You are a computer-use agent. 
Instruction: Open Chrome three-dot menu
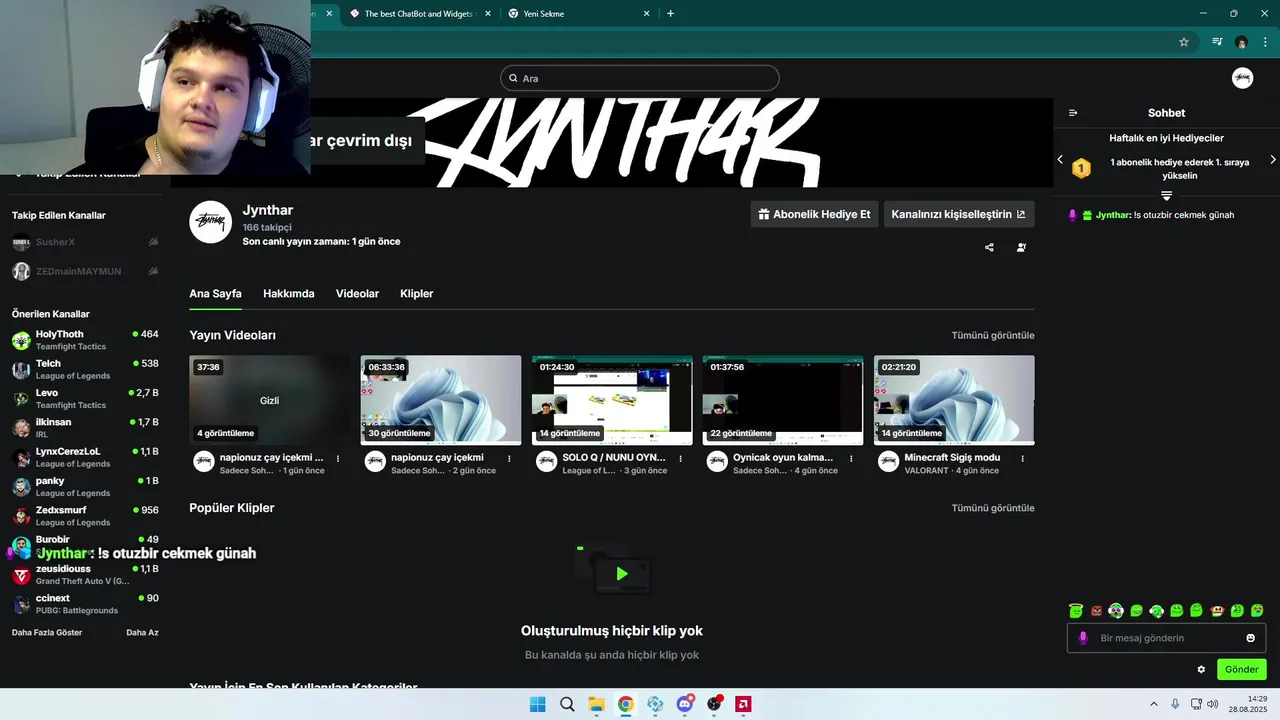click(1266, 42)
